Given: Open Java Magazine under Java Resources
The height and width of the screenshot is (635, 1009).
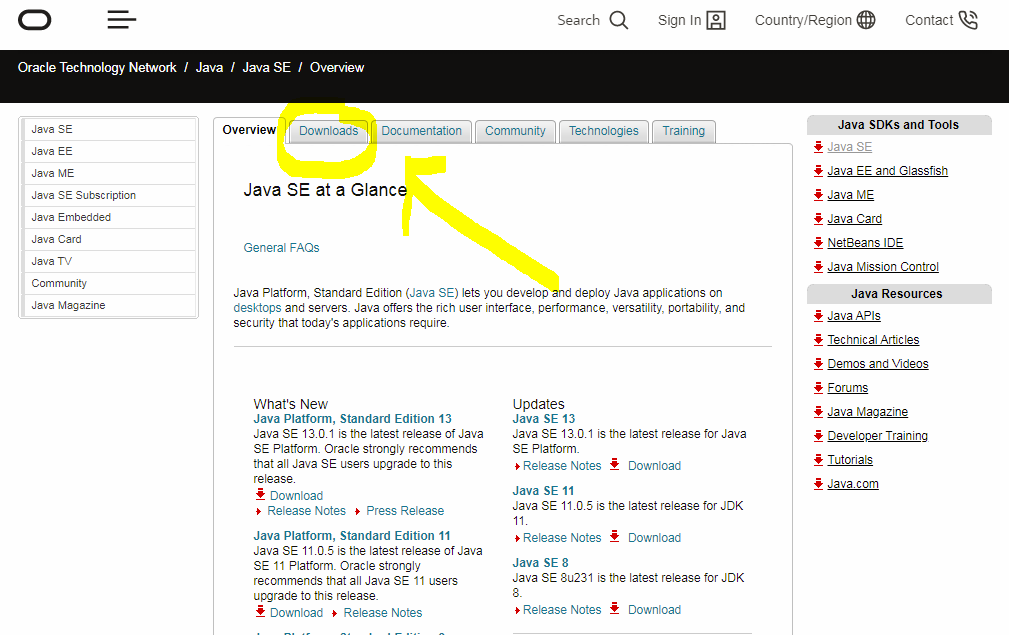Looking at the screenshot, I should 867,412.
